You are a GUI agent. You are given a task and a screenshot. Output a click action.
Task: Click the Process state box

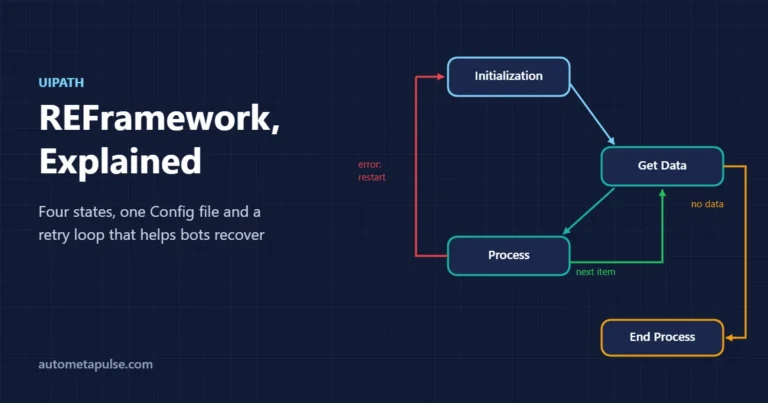(x=508, y=256)
